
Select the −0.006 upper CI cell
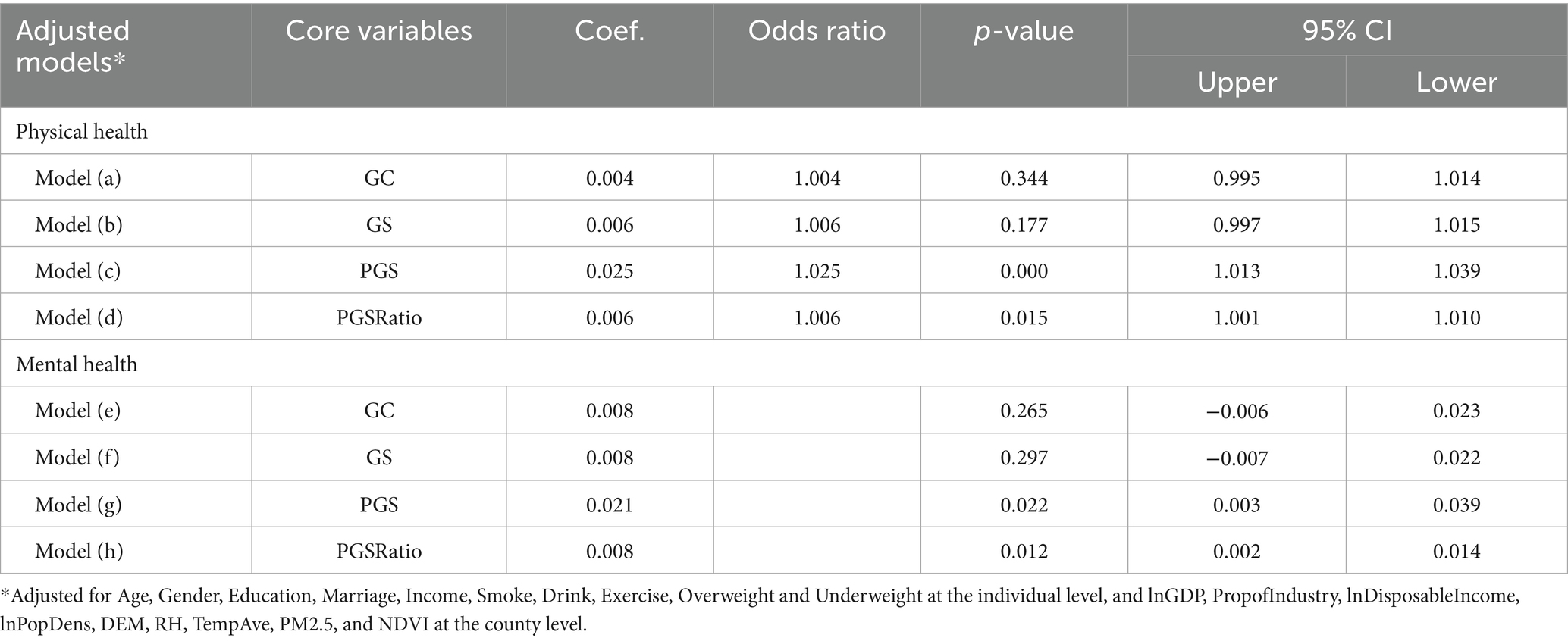coord(1237,411)
